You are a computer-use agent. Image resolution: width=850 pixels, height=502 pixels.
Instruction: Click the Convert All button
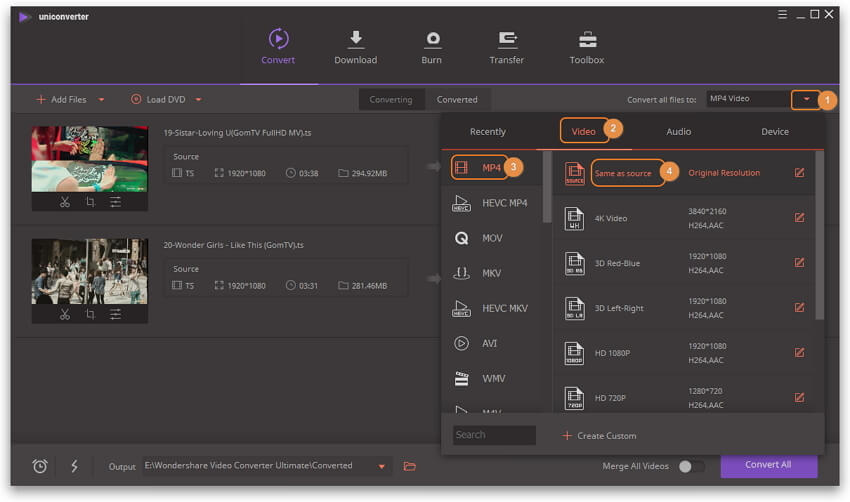click(x=768, y=465)
